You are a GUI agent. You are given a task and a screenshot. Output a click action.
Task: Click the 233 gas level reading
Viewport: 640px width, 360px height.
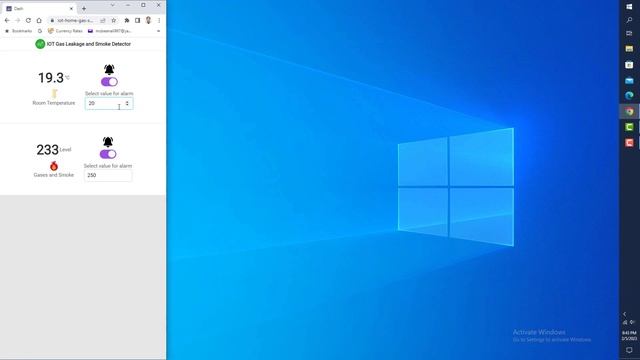pyautogui.click(x=48, y=150)
